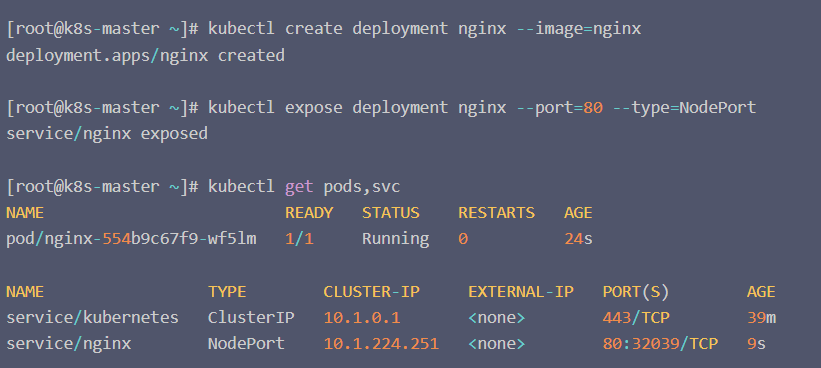Viewport: 821px width, 368px height.
Task: Click the READY column header
Action: pos(309,213)
